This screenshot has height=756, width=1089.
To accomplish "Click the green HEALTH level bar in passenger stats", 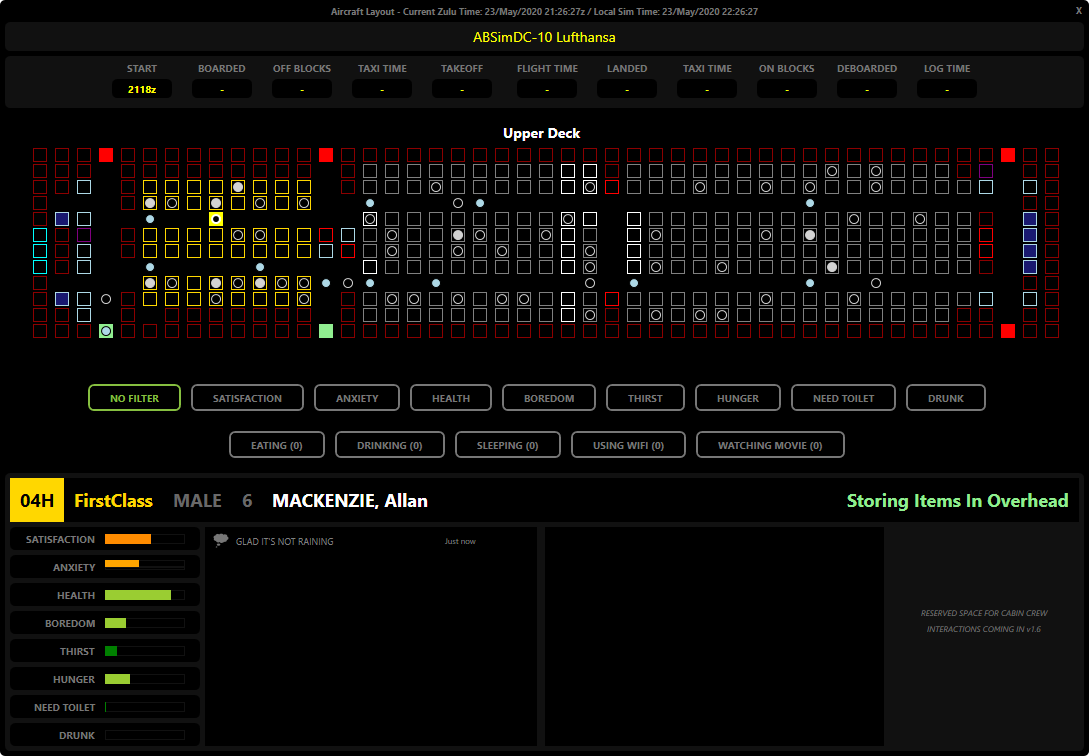I will 144,595.
